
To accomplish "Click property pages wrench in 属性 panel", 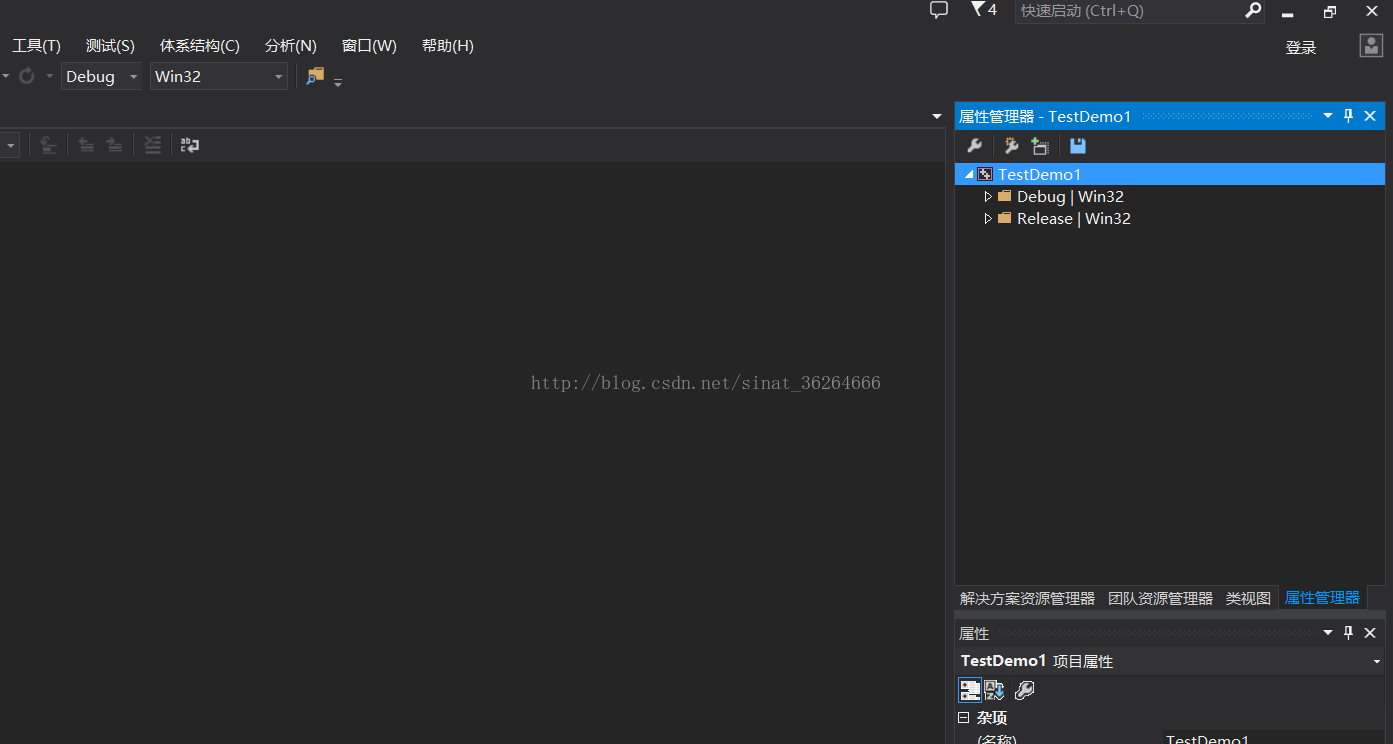I will (x=1024, y=690).
